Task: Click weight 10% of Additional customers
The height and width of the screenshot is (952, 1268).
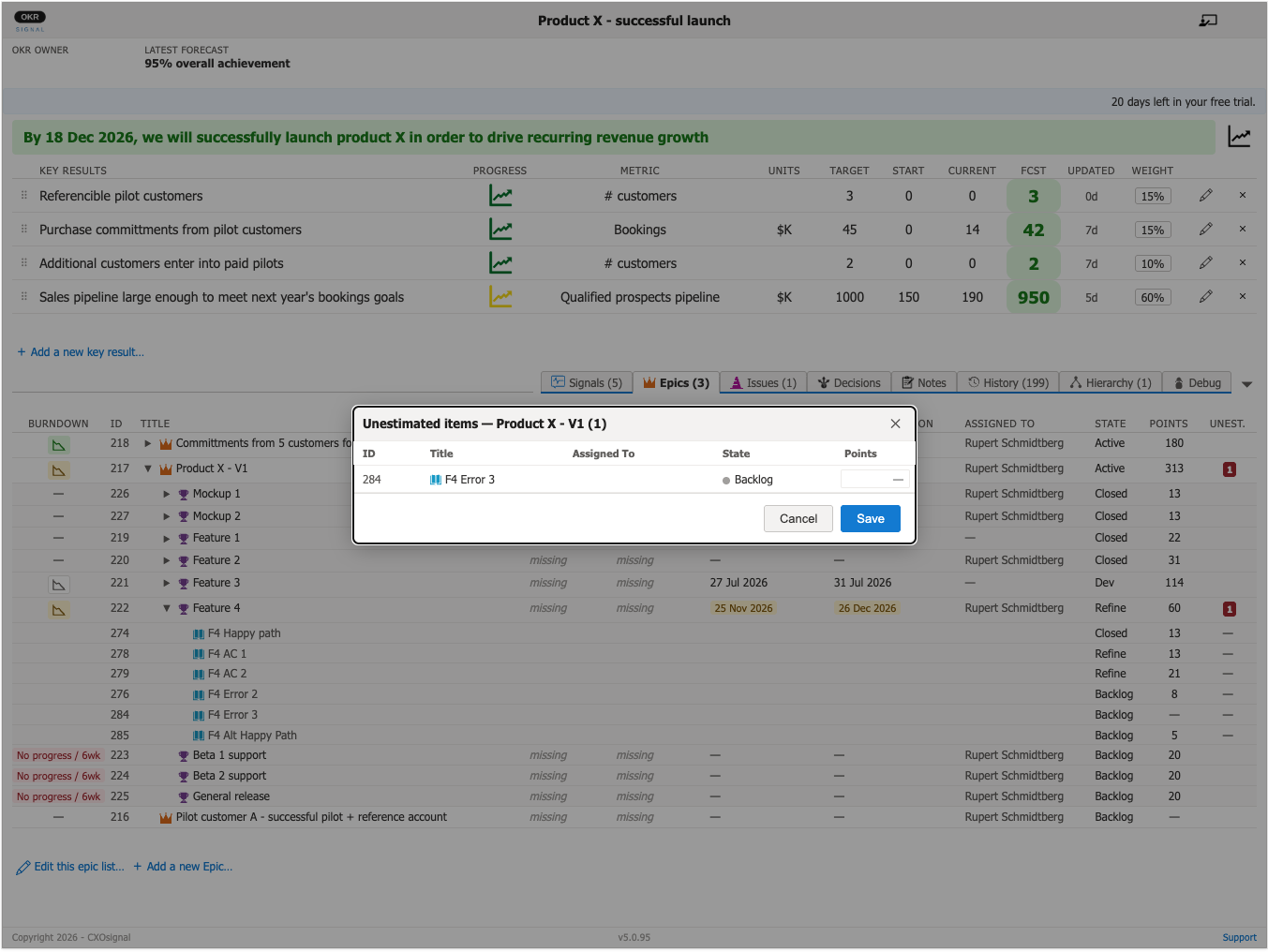Action: click(1153, 263)
